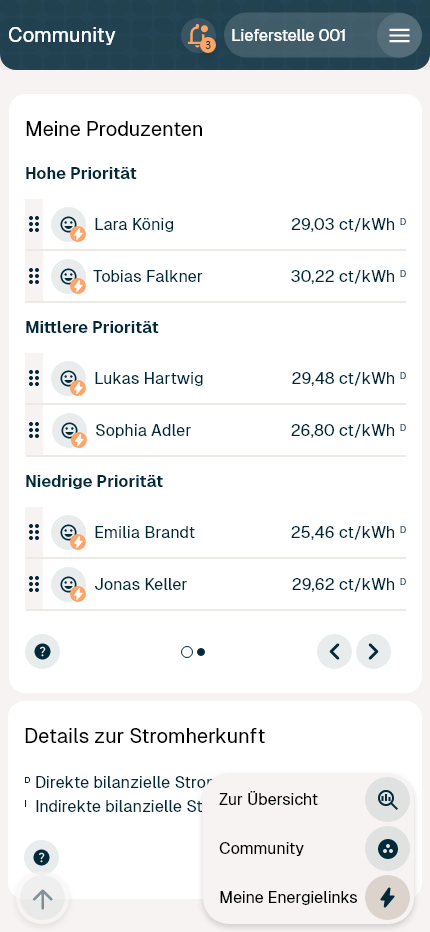Click Sophia Adler's avatar icon
Image resolution: width=430 pixels, height=932 pixels.
click(x=70, y=430)
